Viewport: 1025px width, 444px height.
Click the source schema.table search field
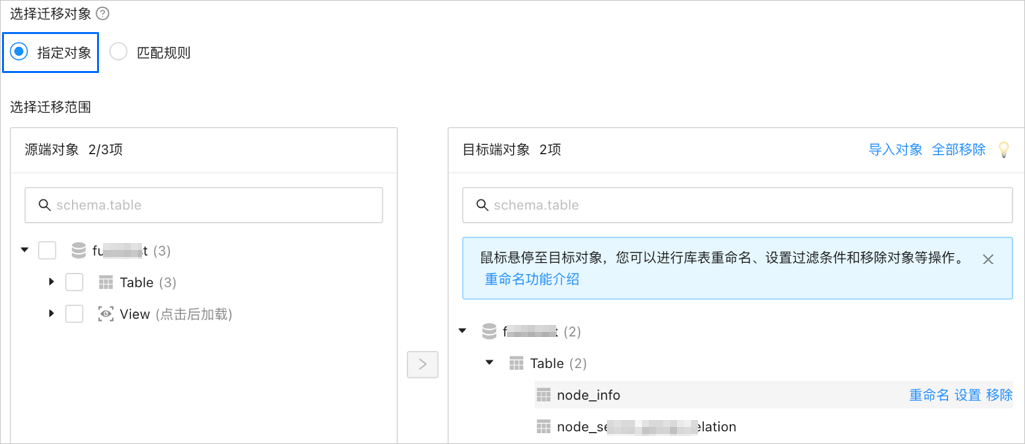(204, 205)
